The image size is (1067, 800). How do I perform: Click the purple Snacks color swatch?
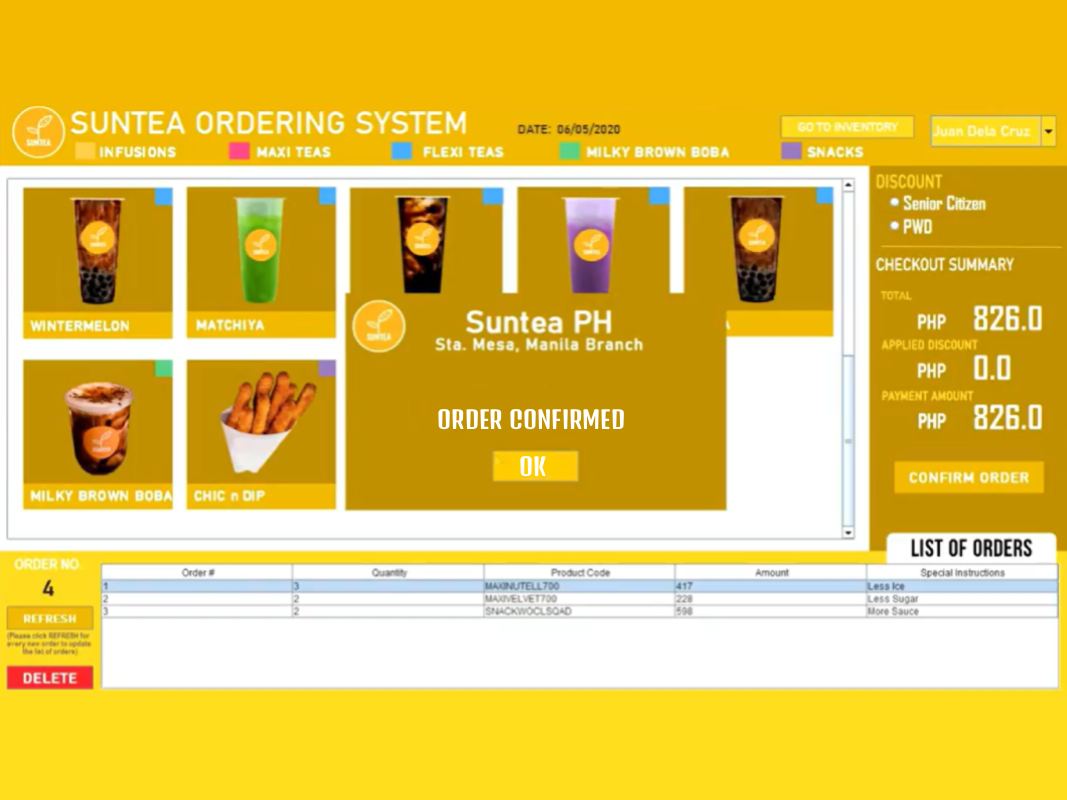coord(791,151)
